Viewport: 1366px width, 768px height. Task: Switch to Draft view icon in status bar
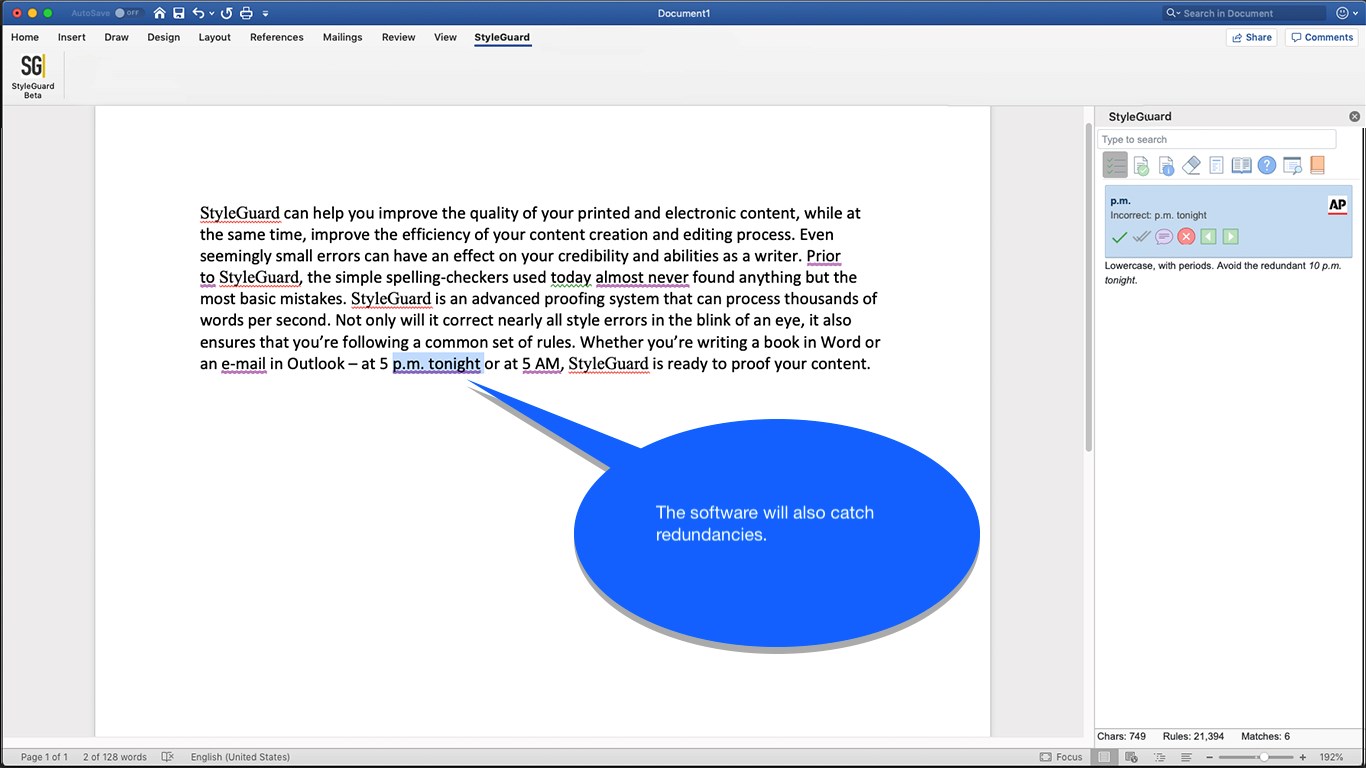tap(1186, 757)
